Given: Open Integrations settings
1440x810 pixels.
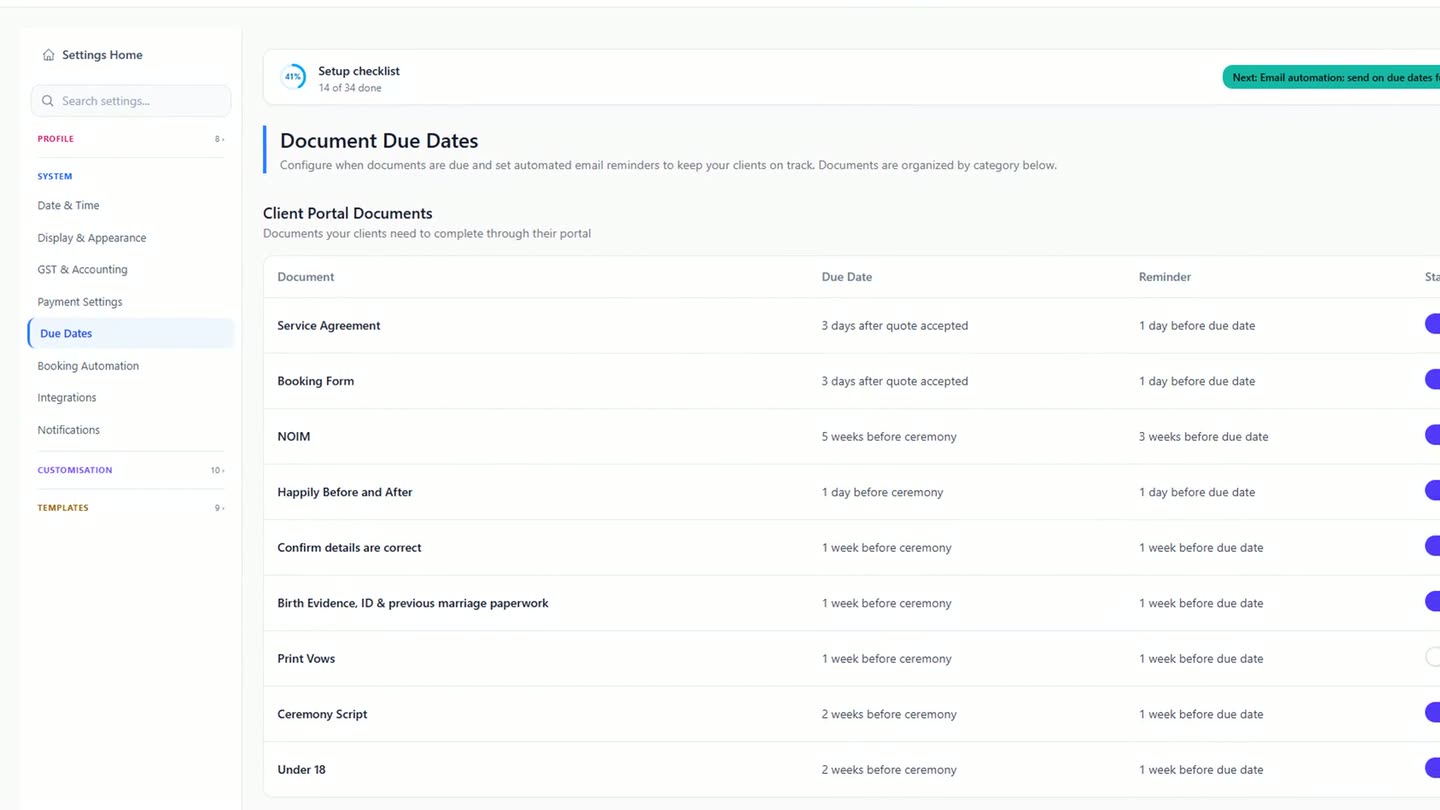Looking at the screenshot, I should (x=67, y=398).
